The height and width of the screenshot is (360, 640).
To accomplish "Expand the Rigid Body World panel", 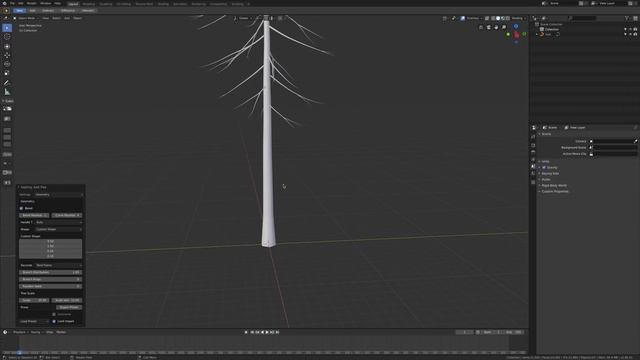I will [x=553, y=185].
